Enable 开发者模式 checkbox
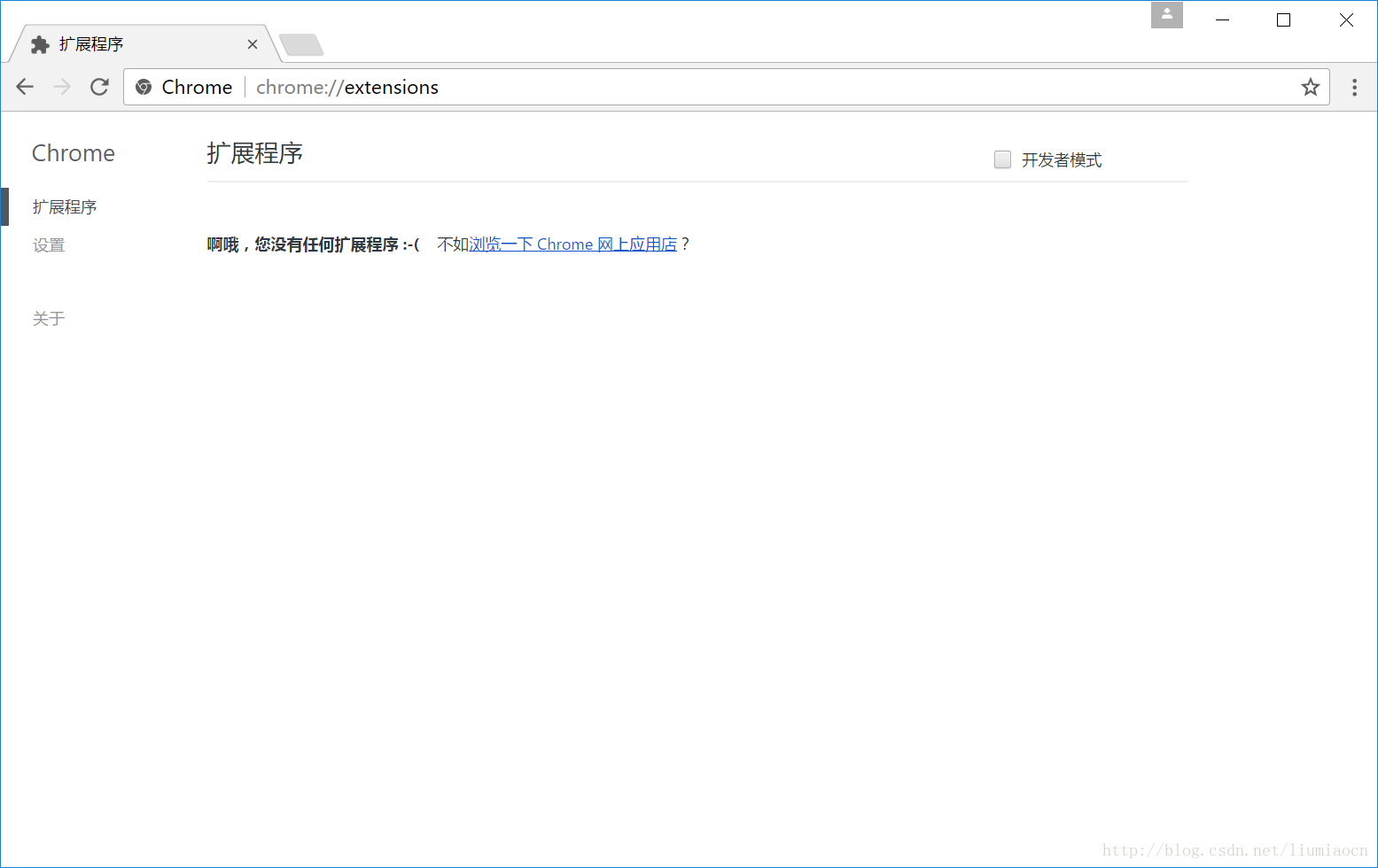The height and width of the screenshot is (868, 1378). (1002, 159)
